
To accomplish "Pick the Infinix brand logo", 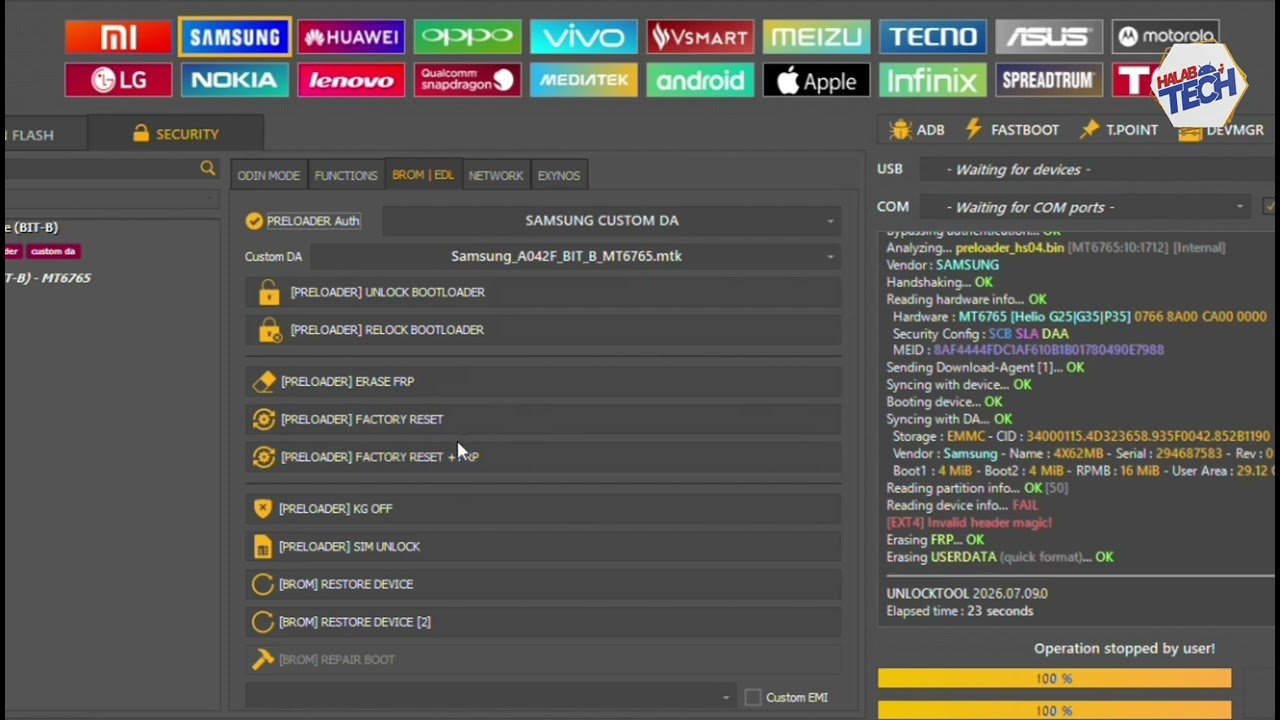I will [x=933, y=80].
